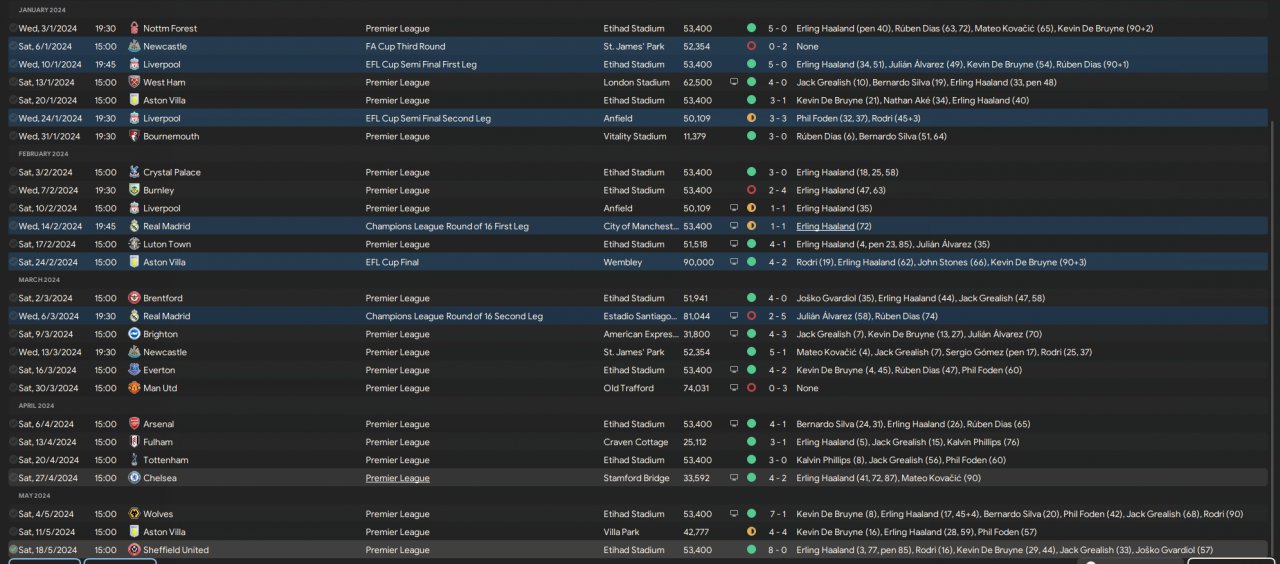Open FA Cup Third Round competition

click(405, 46)
